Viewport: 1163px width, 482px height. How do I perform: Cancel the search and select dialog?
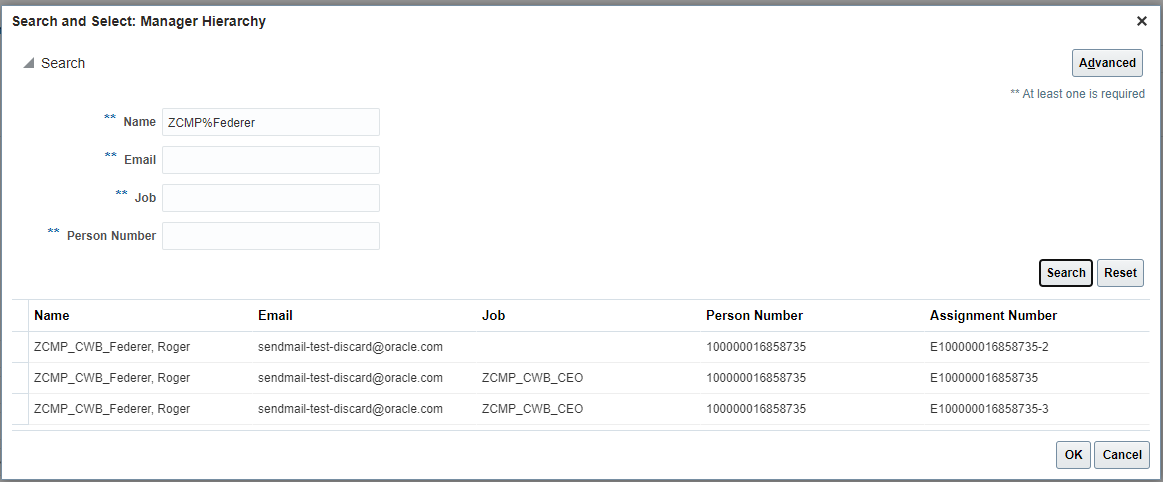click(1121, 455)
